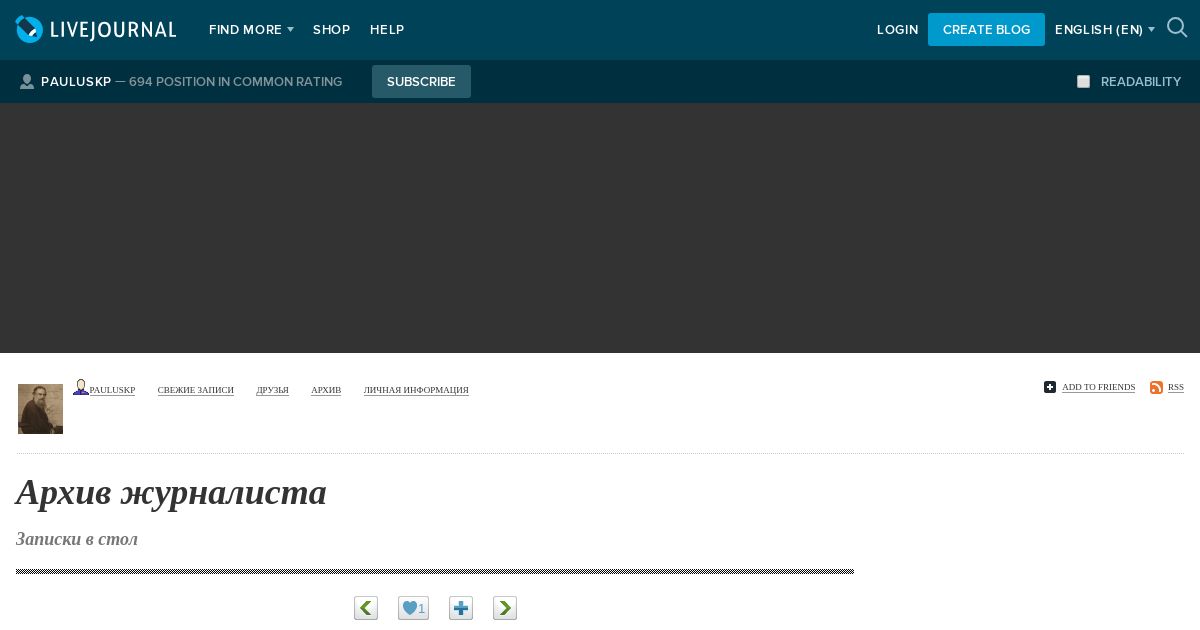Click the blue plus add-to-memories icon
Screen dimensions: 1200x630
point(461,608)
